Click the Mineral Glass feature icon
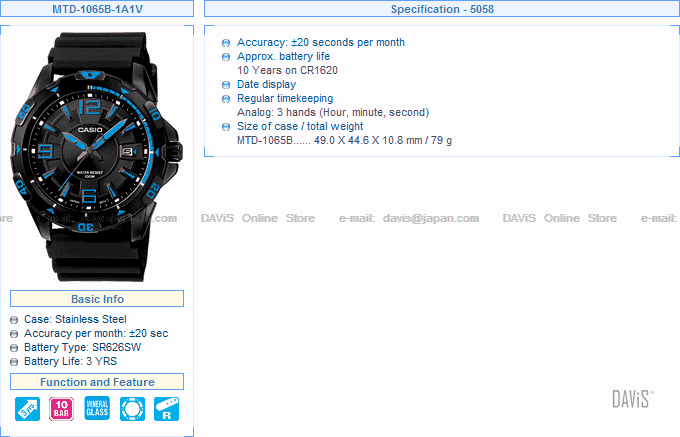 tap(97, 408)
